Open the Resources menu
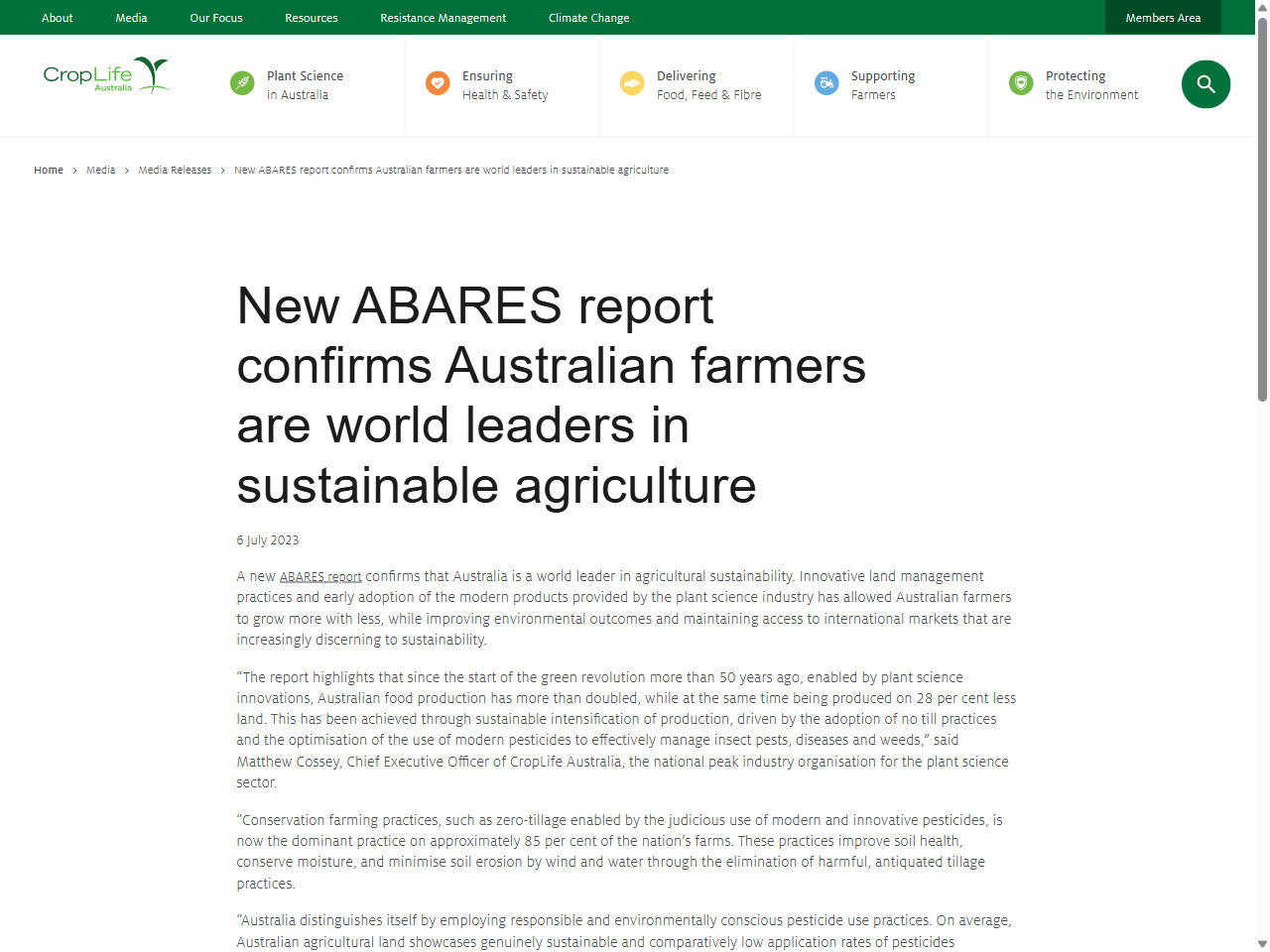Screen dimensions: 1270x952 coord(311,17)
